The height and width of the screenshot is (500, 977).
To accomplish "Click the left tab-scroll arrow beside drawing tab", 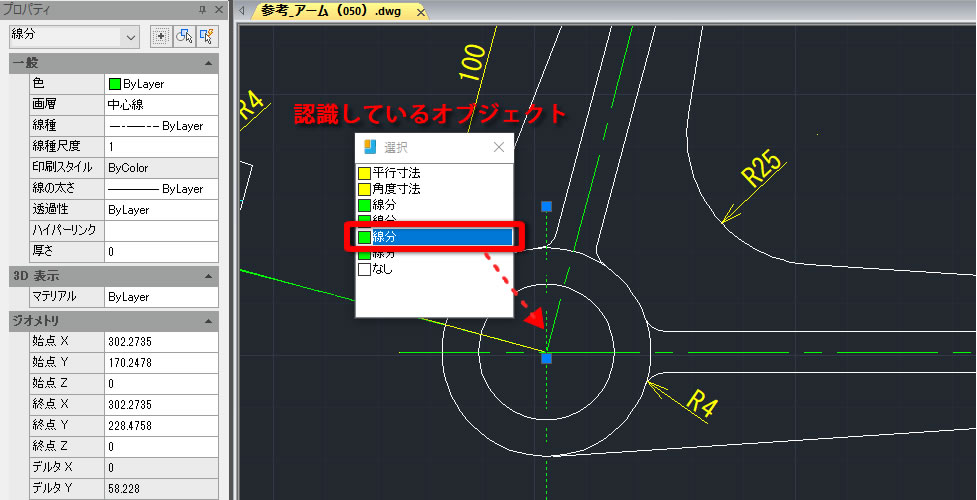I will click(x=242, y=11).
